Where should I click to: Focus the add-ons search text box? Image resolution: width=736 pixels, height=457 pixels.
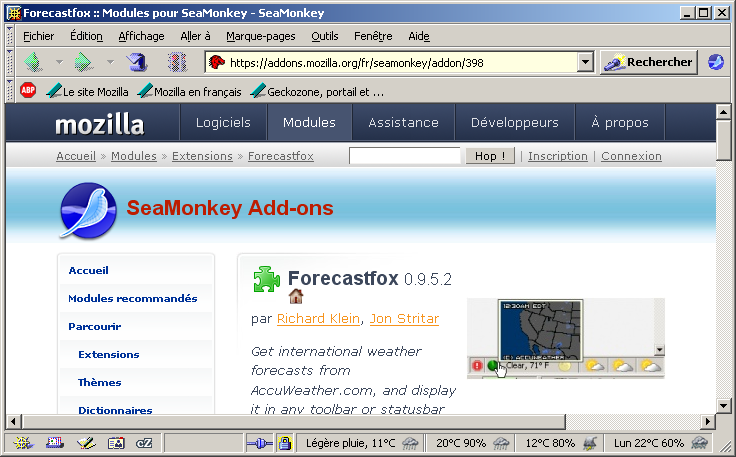(x=405, y=156)
